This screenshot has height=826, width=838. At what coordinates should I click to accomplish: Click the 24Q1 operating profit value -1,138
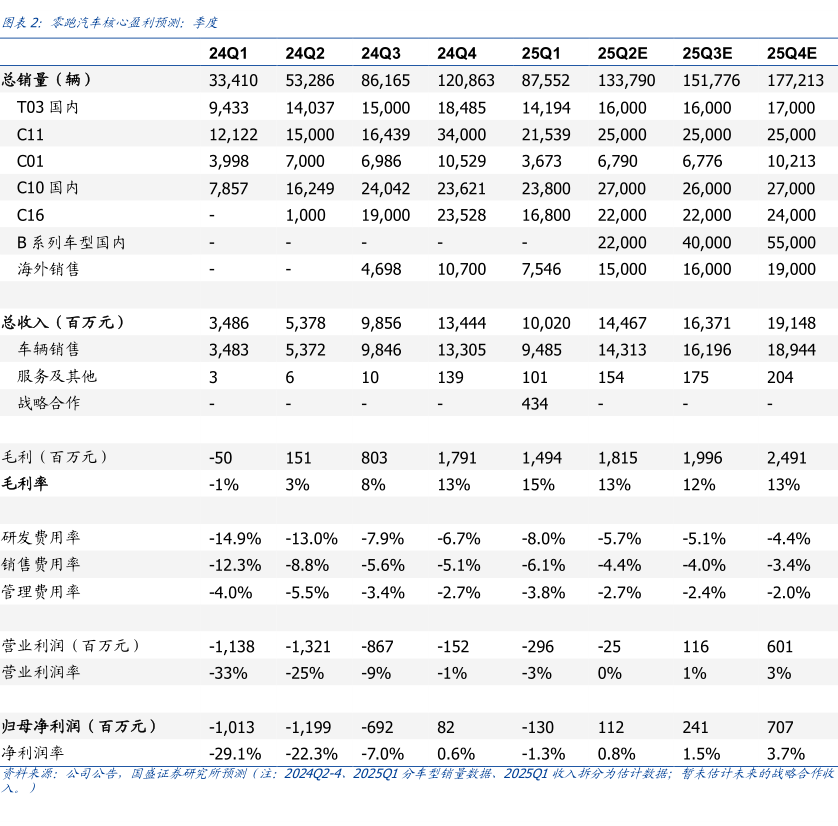[232, 646]
